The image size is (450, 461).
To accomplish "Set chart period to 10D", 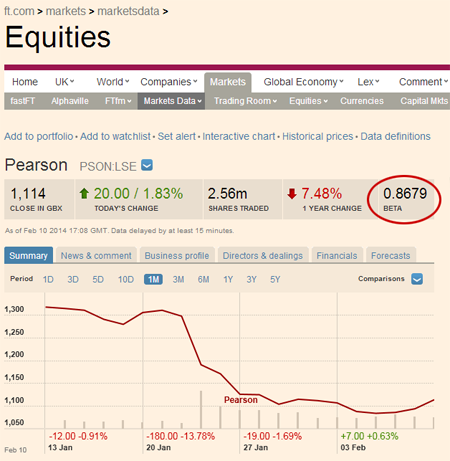I will click(126, 279).
